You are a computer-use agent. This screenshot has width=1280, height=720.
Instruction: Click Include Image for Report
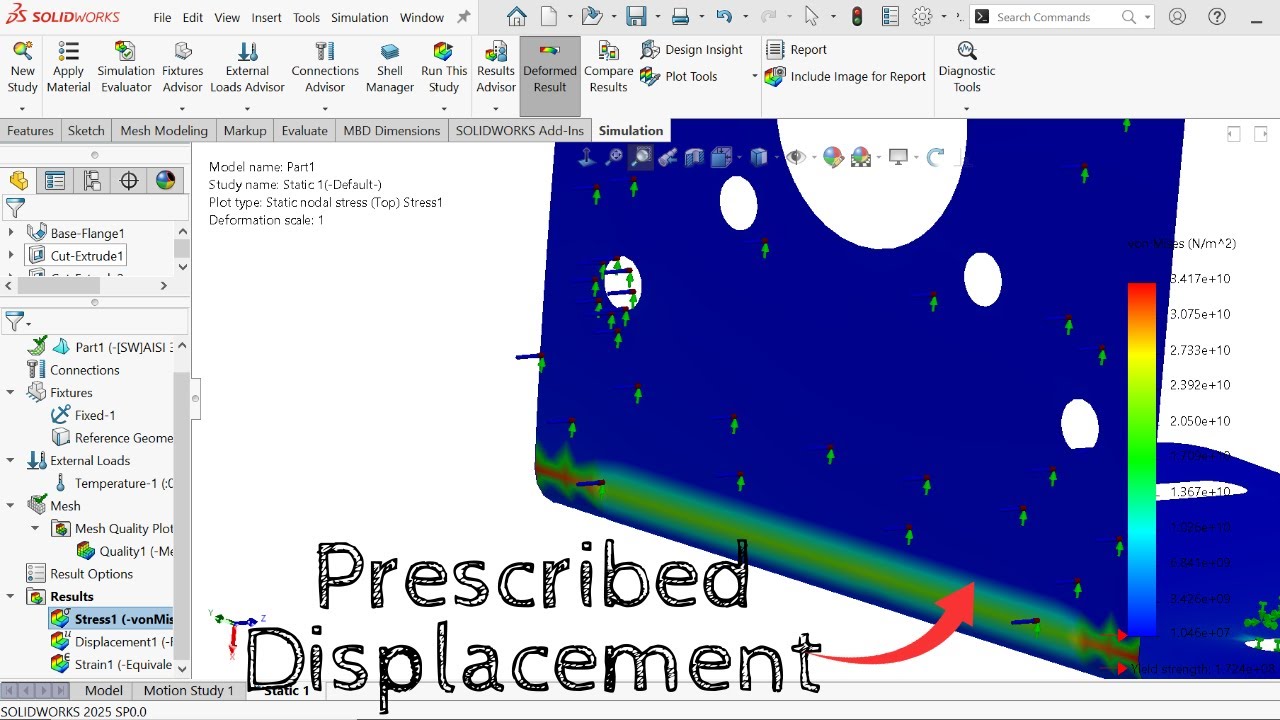coord(846,76)
